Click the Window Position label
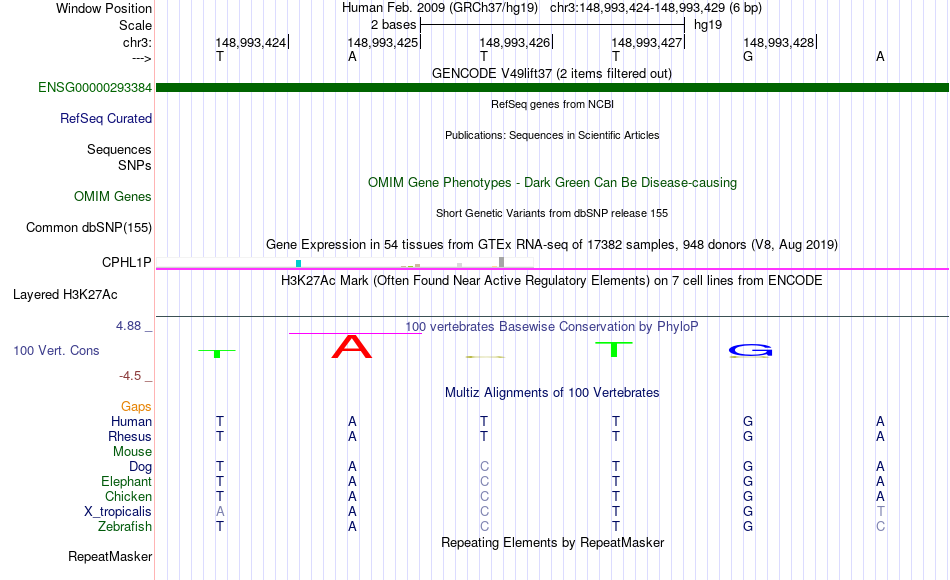 [104, 8]
